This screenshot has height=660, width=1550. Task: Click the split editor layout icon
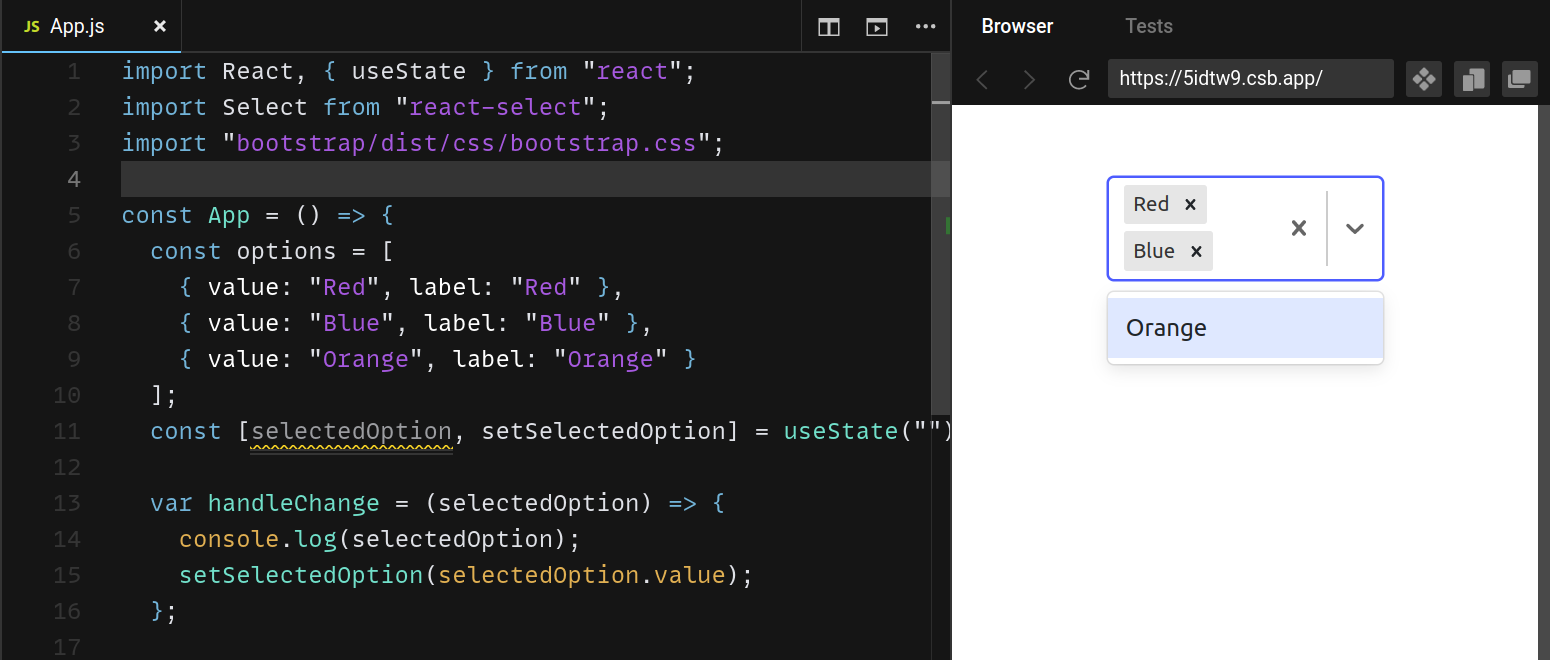click(828, 27)
